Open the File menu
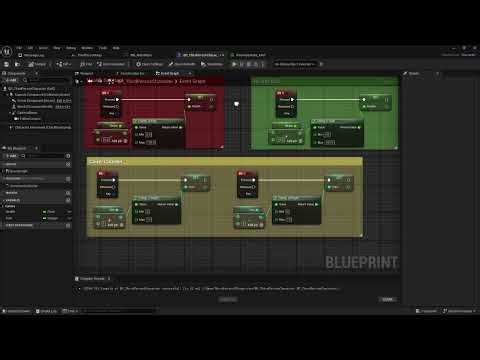Image resolution: width=480 pixels, height=360 pixels. pyautogui.click(x=19, y=48)
